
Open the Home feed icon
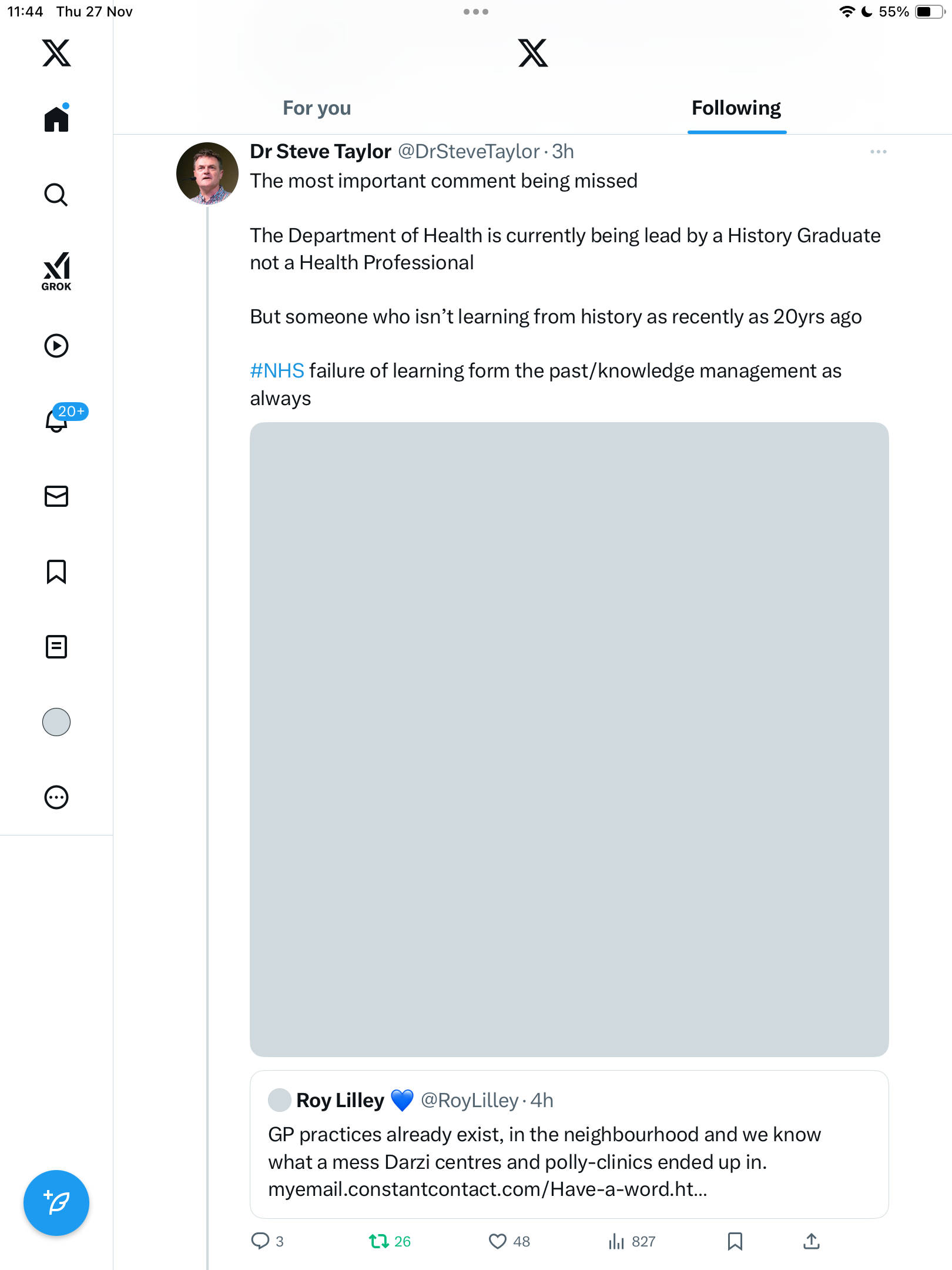(x=56, y=119)
